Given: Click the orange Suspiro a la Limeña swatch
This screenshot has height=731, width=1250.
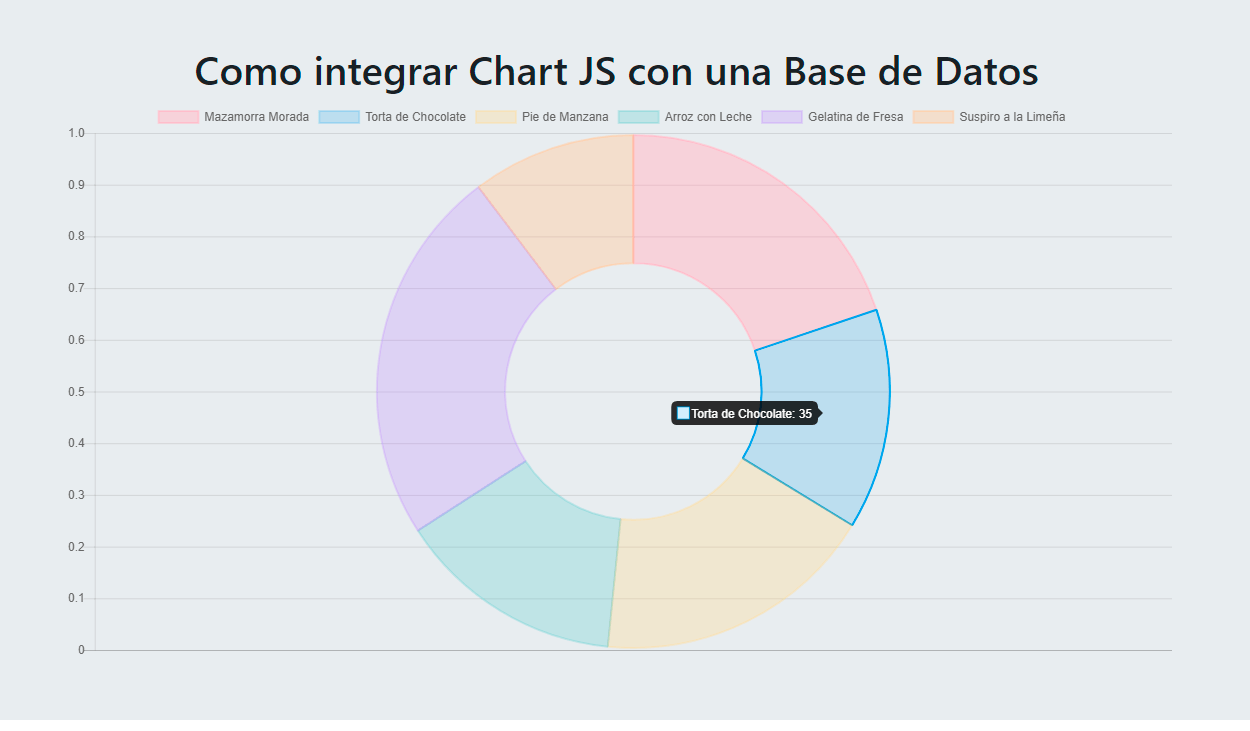Looking at the screenshot, I should pyautogui.click(x=933, y=117).
